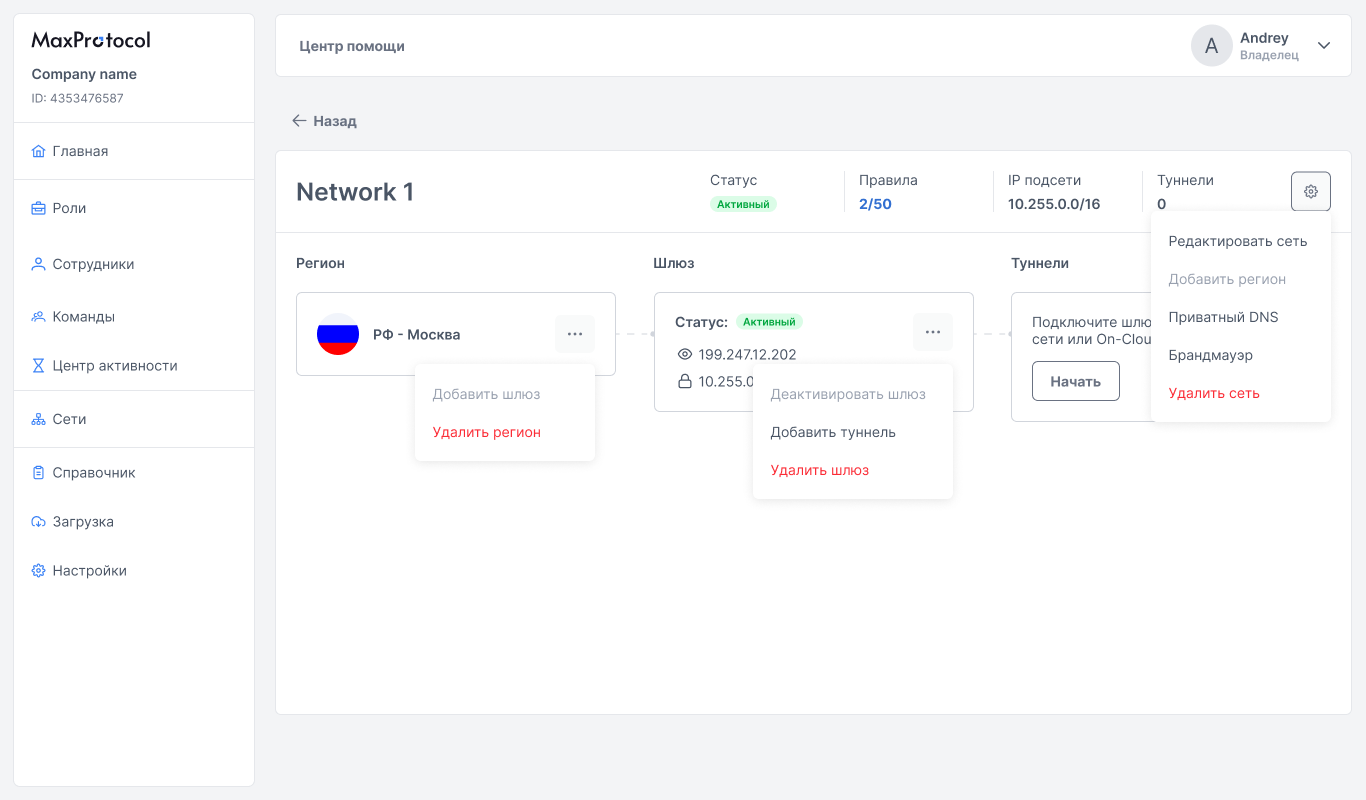Screen dimensions: 1366x800
Task: Click the Russian flag region icon
Action: tap(338, 334)
